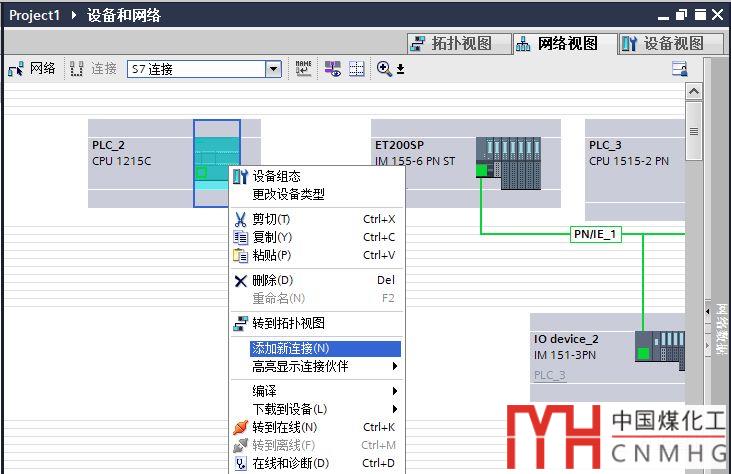Click the vertical scrollbar thumb

point(694,131)
